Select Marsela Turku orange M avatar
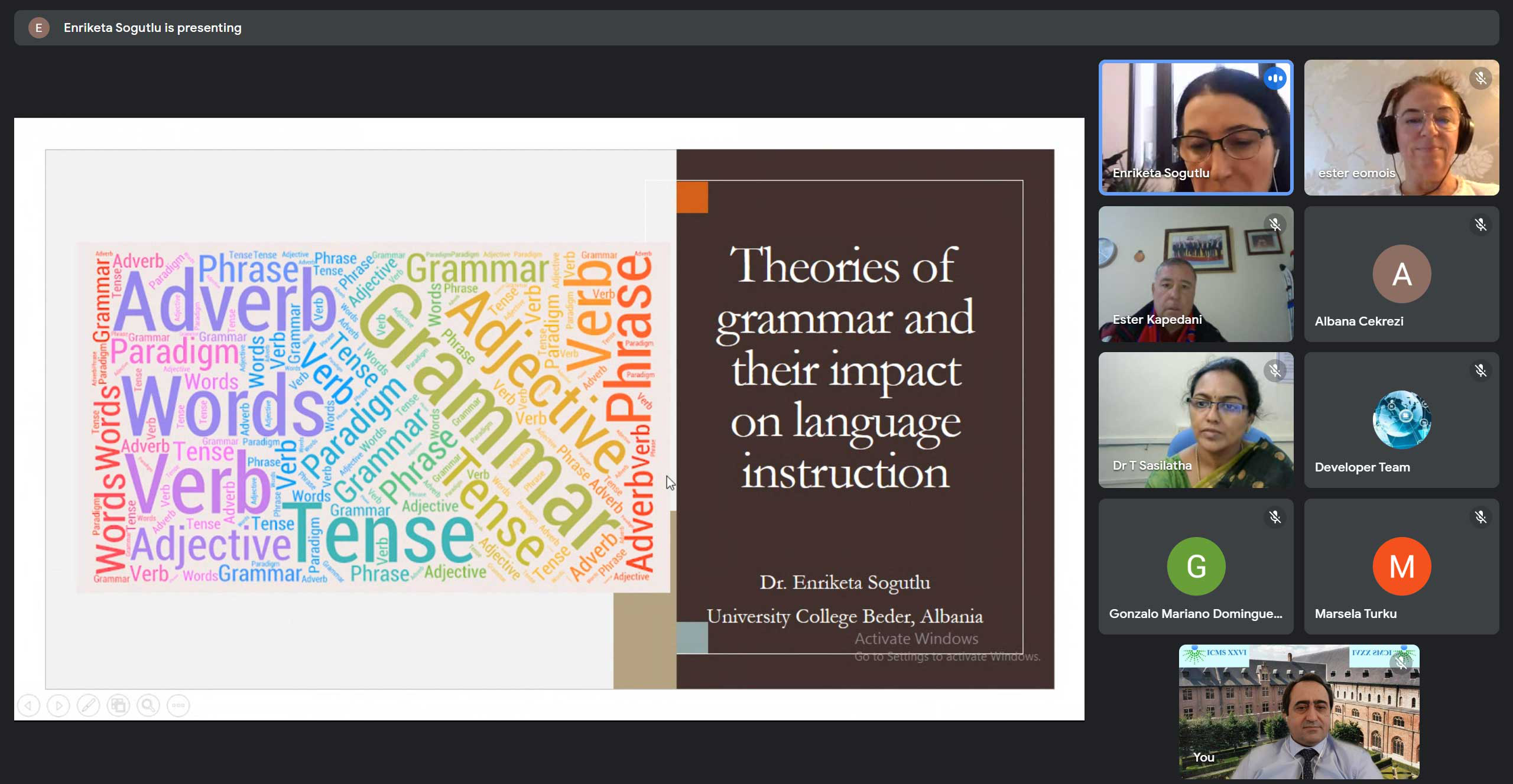 point(1401,566)
